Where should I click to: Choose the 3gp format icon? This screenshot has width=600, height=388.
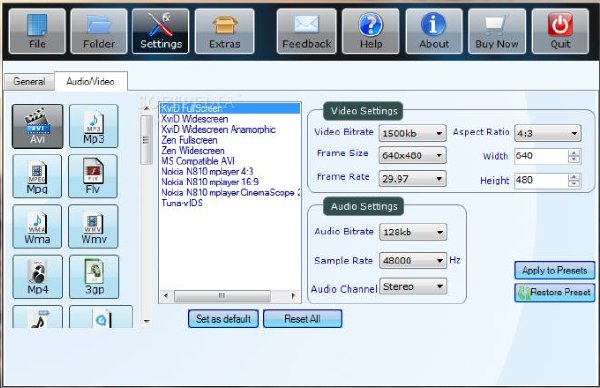94,277
